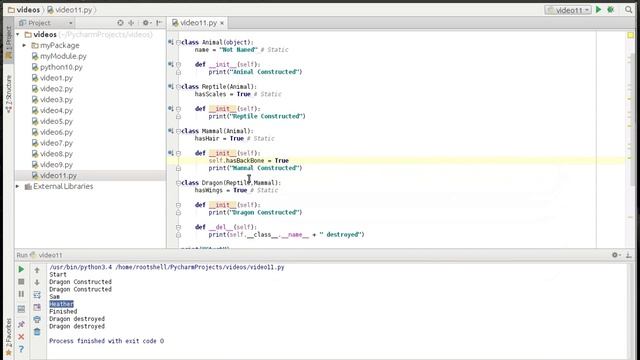
Task: Click the video11.py breadcrumb
Action: [x=69, y=10]
